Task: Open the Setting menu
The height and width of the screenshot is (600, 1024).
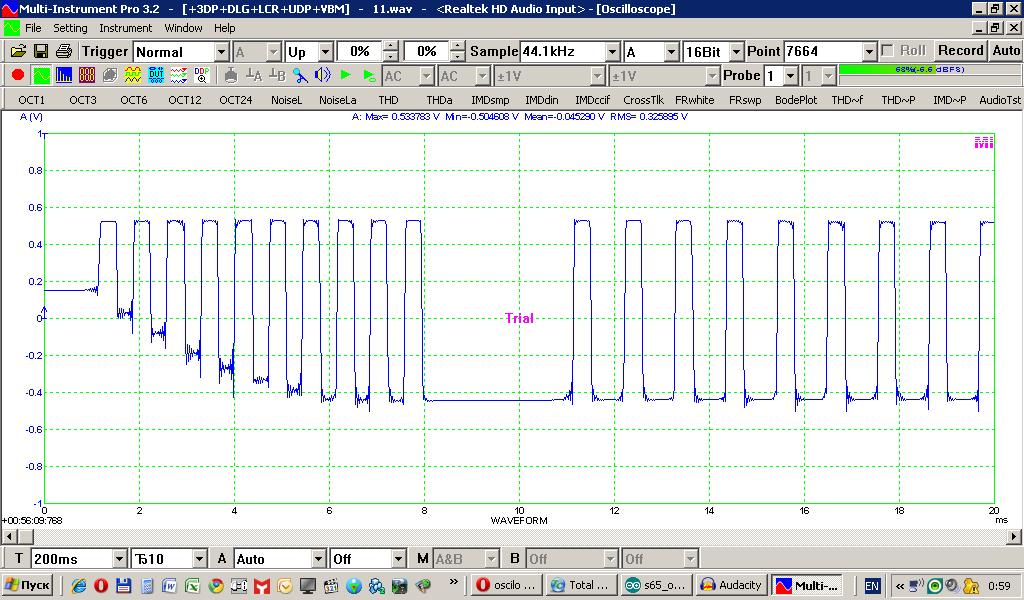Action: [x=70, y=28]
